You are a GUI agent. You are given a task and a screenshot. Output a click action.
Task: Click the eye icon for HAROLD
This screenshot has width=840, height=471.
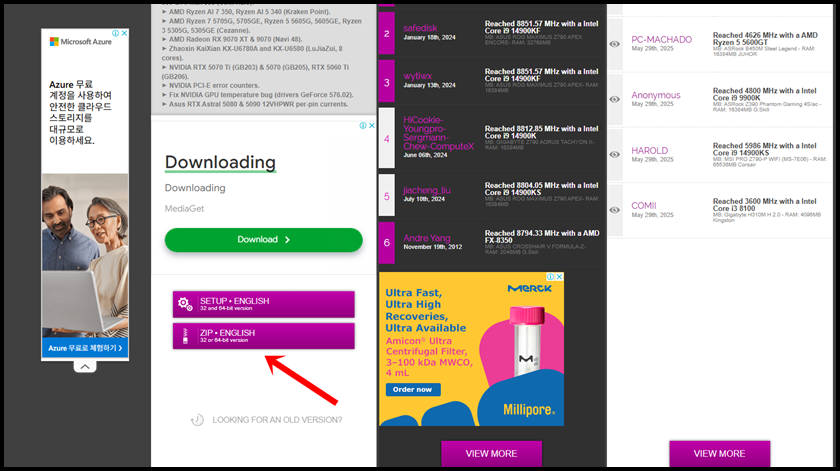pos(615,154)
